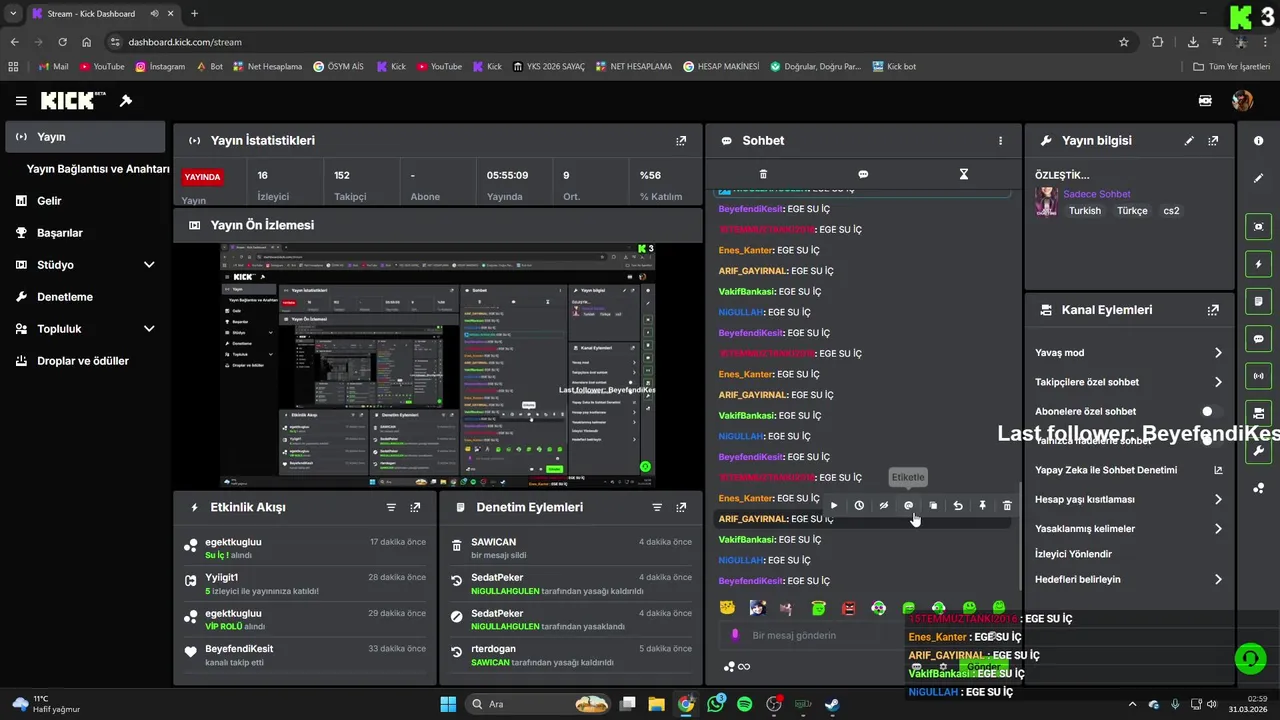Viewport: 1280px width, 720px height.
Task: Click İzleyici Yönlendir option
Action: [1073, 554]
